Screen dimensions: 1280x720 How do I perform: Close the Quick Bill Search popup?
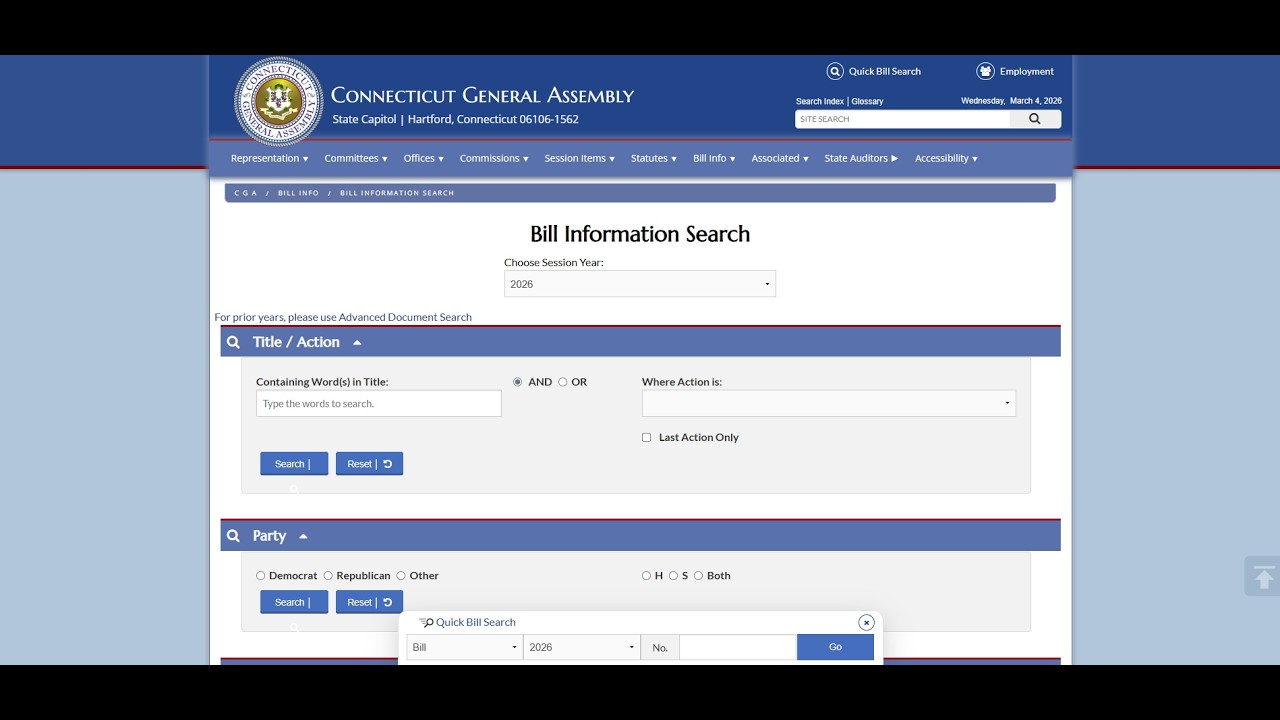[866, 622]
